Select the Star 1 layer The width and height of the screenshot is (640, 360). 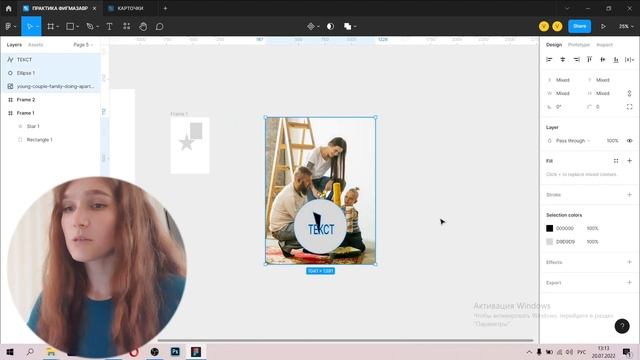(x=51, y=127)
